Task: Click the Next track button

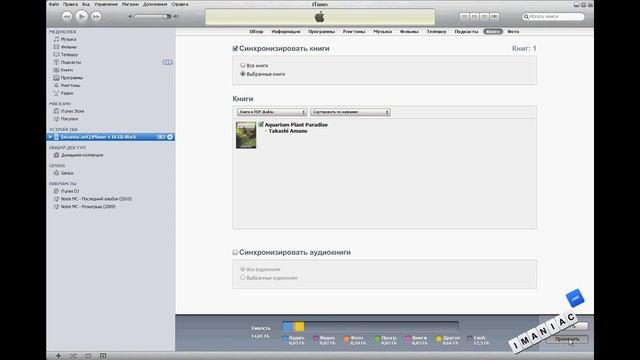Action: pyautogui.click(x=96, y=16)
